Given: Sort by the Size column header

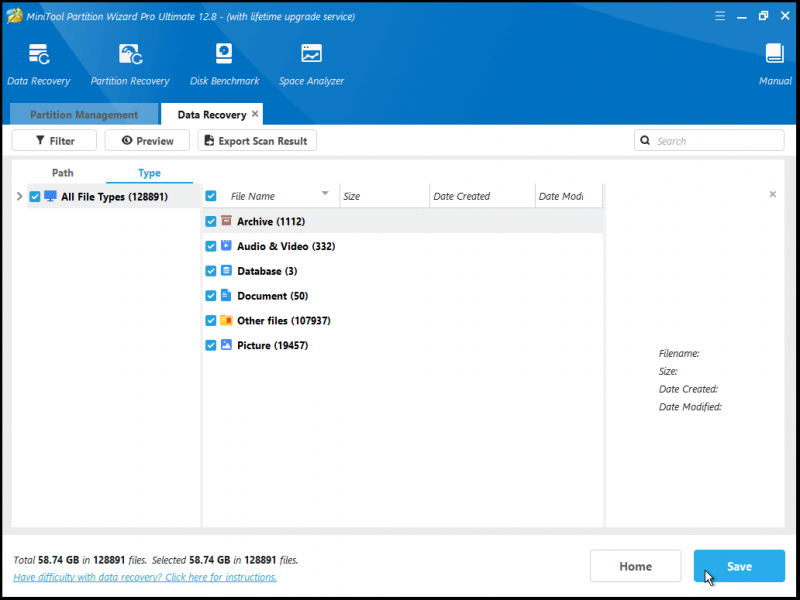Looking at the screenshot, I should (384, 196).
